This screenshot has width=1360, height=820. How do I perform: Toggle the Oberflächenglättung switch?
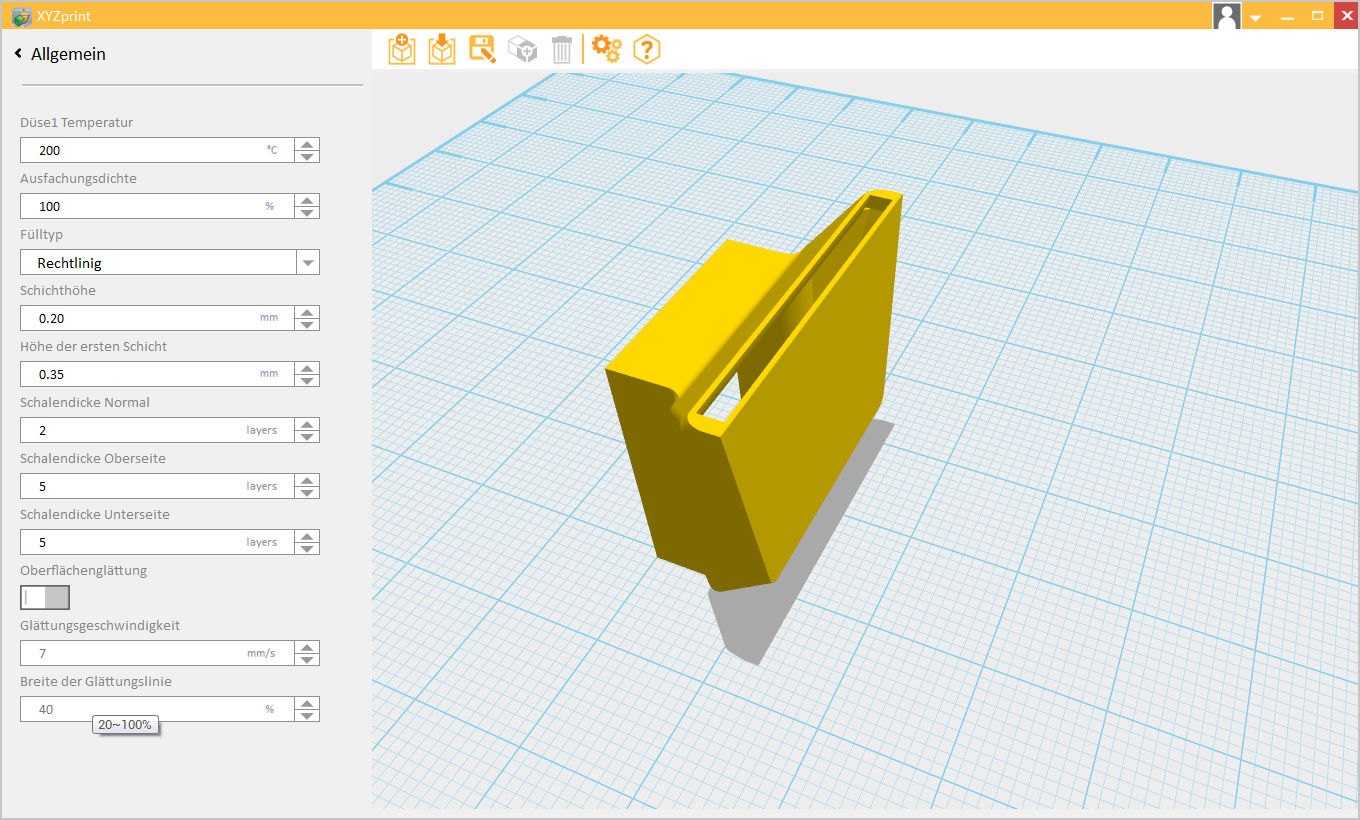(x=45, y=597)
